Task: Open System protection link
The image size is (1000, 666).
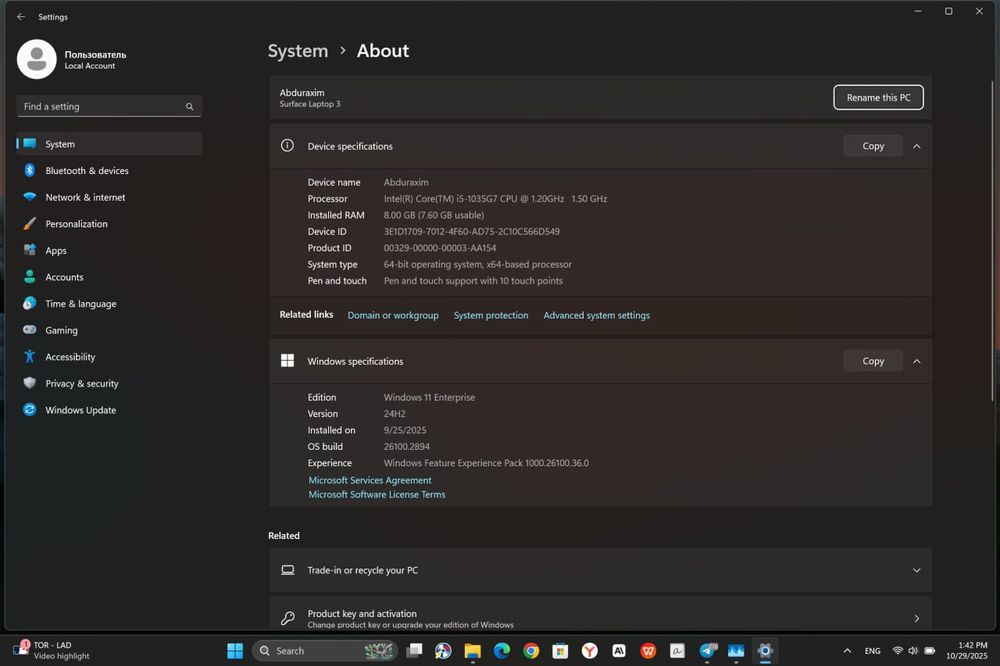Action: pos(491,316)
